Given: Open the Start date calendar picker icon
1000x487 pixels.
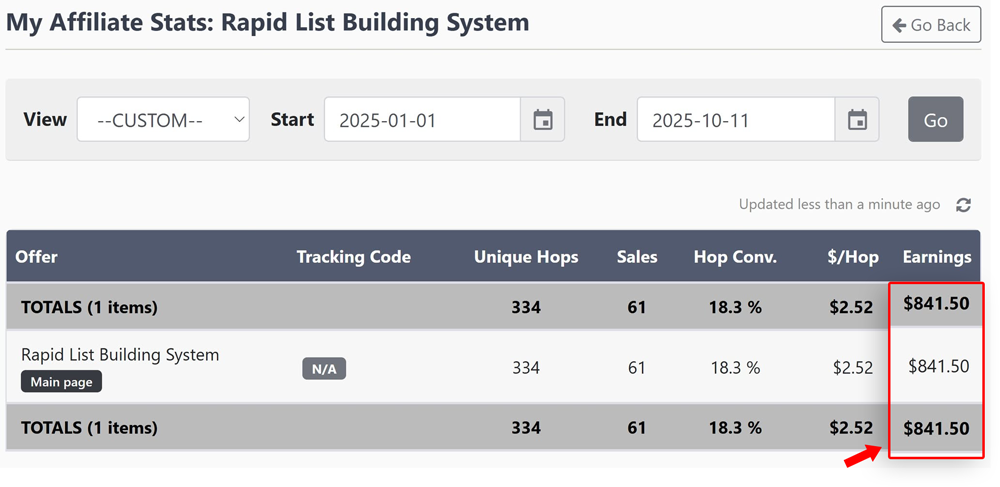Looking at the screenshot, I should 543,120.
